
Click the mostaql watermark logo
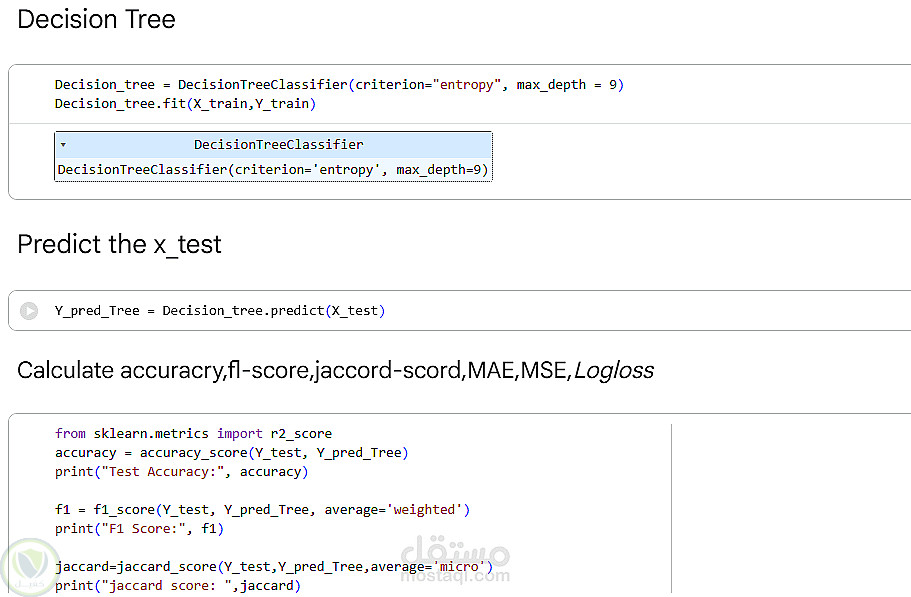(455, 562)
